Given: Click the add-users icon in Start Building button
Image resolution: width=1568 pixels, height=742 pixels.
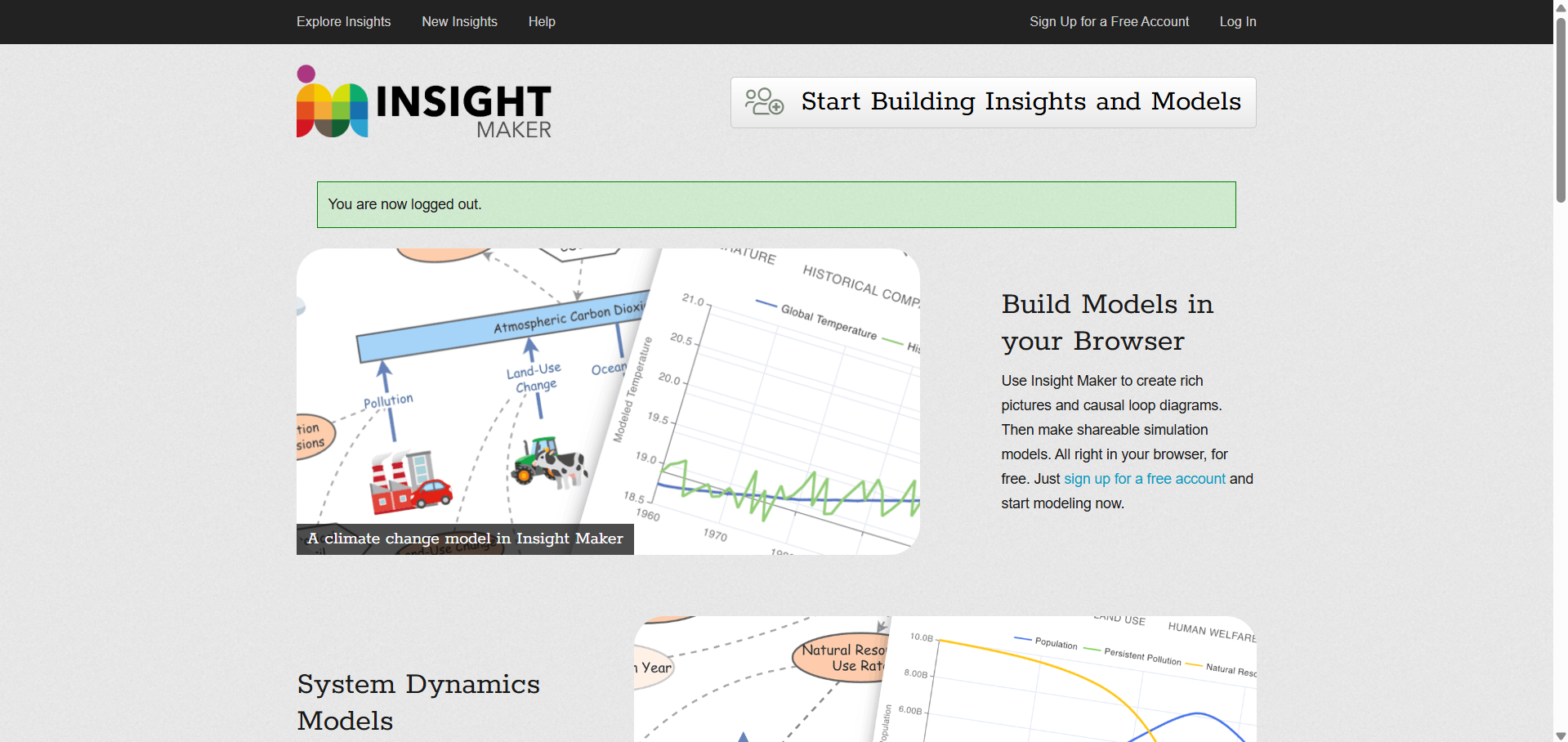Looking at the screenshot, I should coord(764,102).
